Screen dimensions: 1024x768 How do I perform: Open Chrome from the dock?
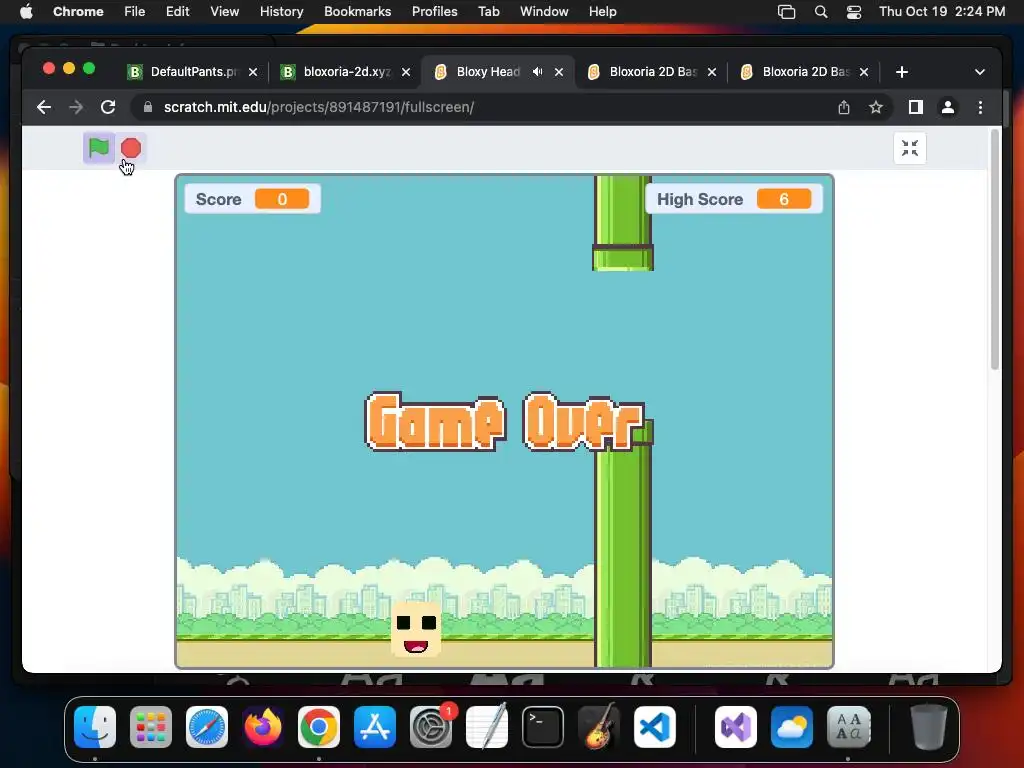(x=319, y=727)
